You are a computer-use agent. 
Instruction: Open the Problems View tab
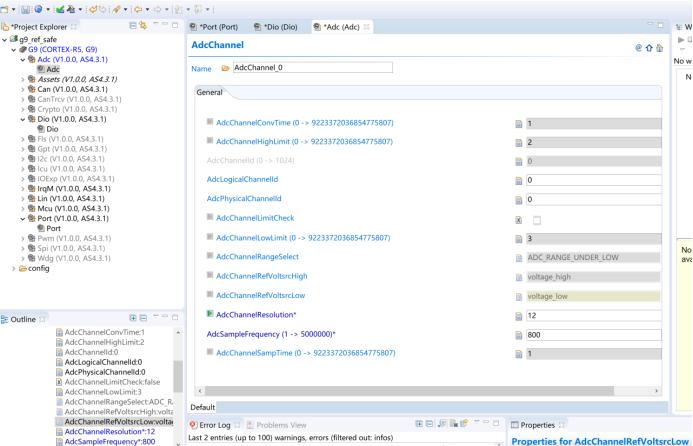(277, 425)
